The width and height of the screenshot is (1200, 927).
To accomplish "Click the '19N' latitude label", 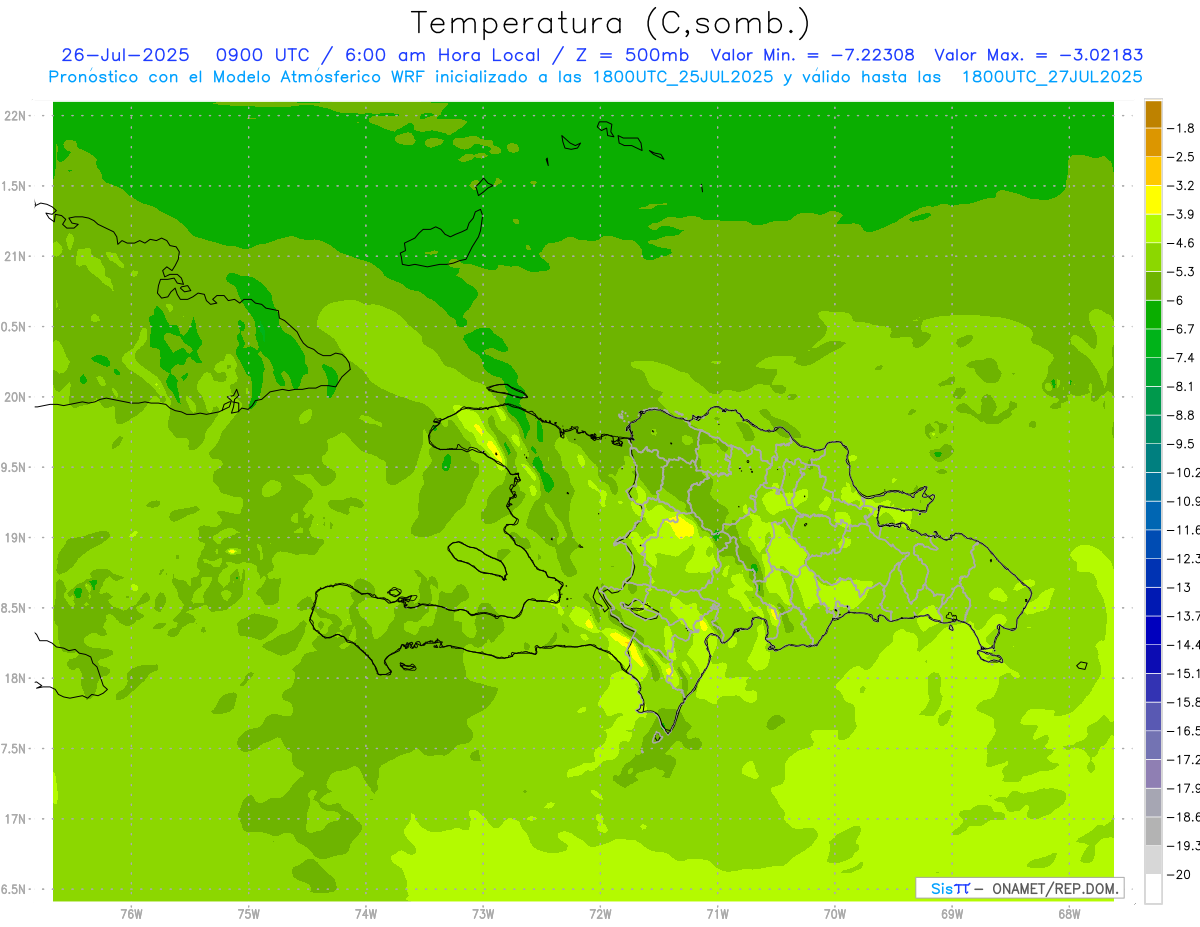I will (17, 538).
